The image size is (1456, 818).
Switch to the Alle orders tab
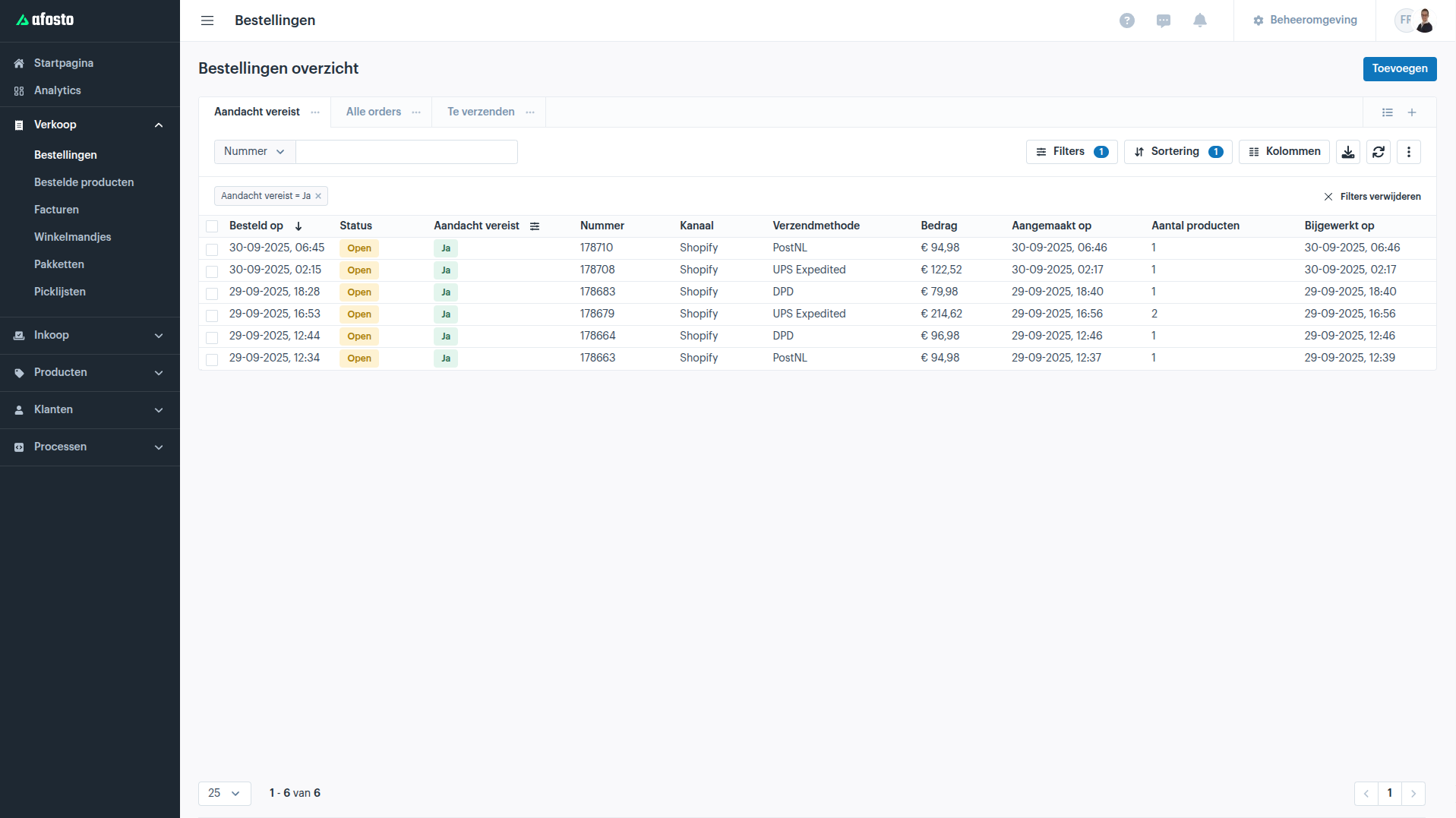(373, 112)
